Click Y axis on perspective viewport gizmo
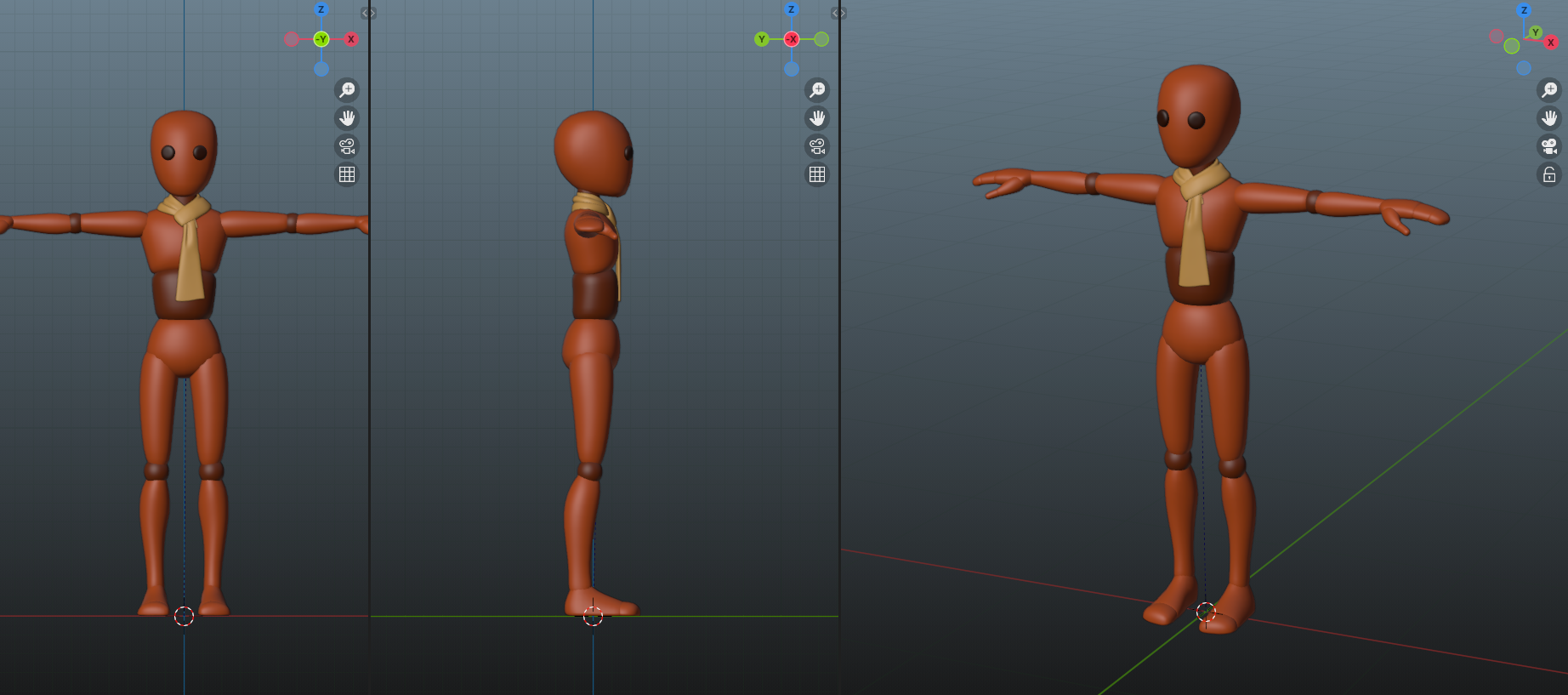 point(1536,32)
